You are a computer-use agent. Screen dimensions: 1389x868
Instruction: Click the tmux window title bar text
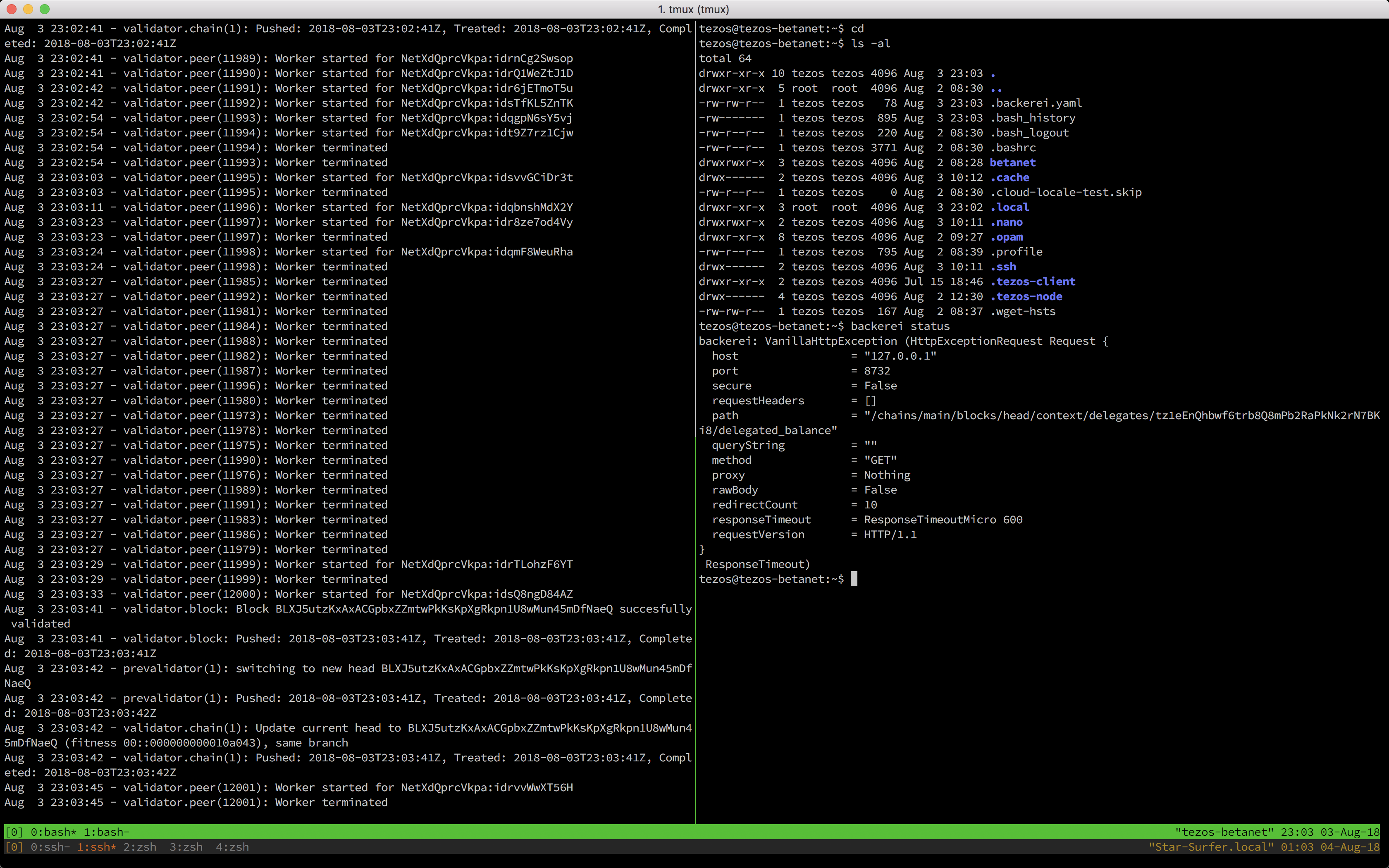[x=693, y=9]
